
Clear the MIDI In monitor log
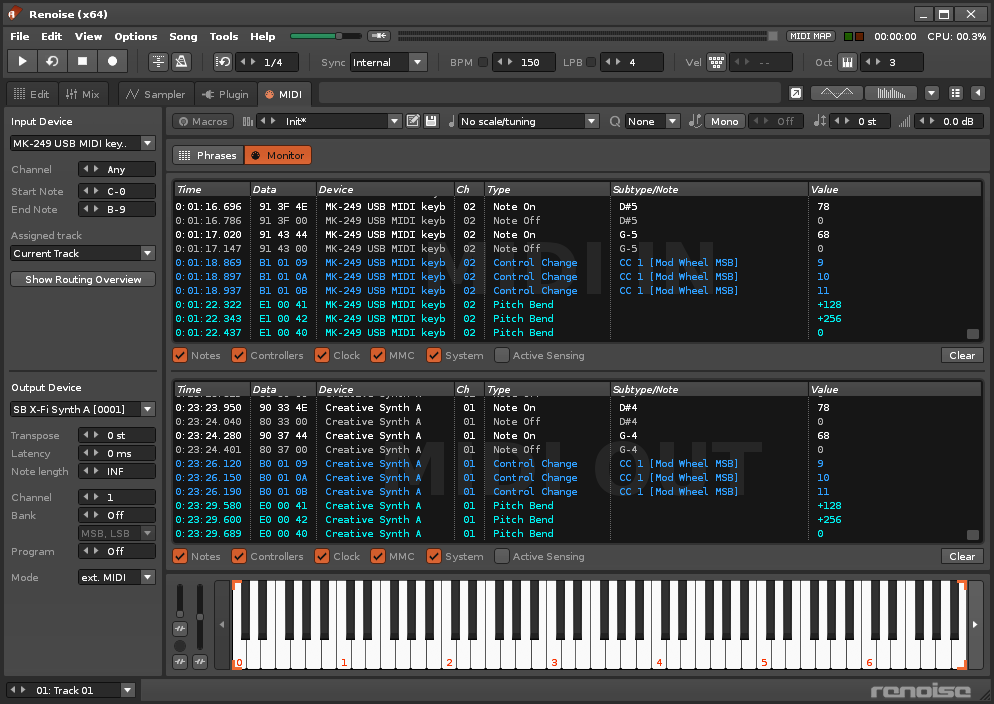coord(960,355)
